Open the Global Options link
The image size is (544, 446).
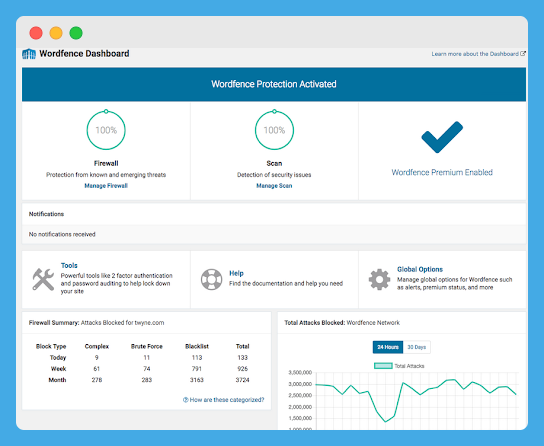[420, 269]
